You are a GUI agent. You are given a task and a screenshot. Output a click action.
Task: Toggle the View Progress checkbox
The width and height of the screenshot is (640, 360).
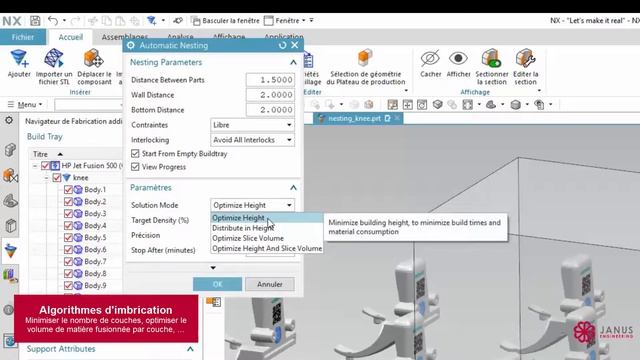135,167
